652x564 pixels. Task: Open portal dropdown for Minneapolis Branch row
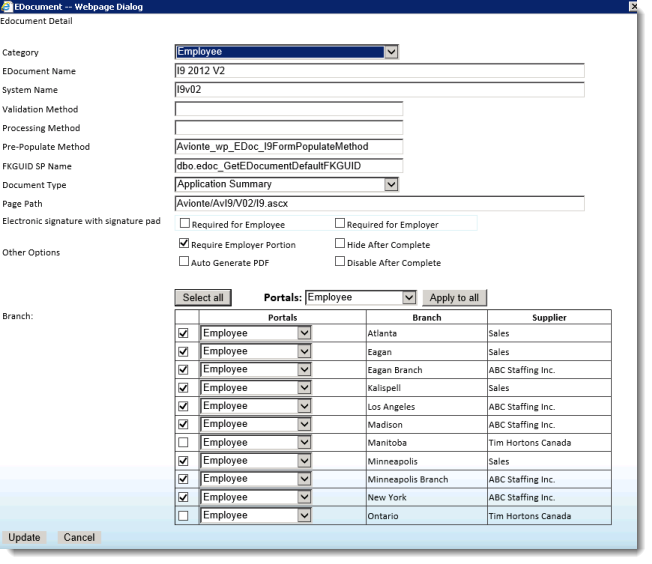[x=256, y=479]
